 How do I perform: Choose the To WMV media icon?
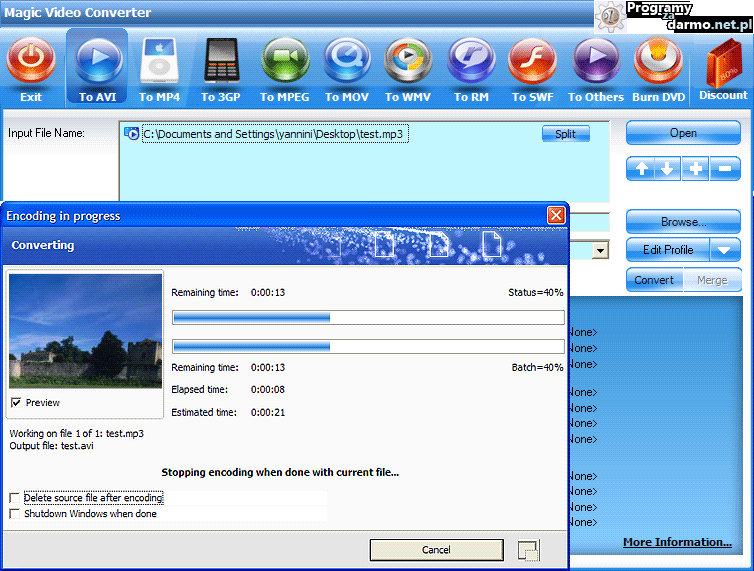[x=407, y=61]
